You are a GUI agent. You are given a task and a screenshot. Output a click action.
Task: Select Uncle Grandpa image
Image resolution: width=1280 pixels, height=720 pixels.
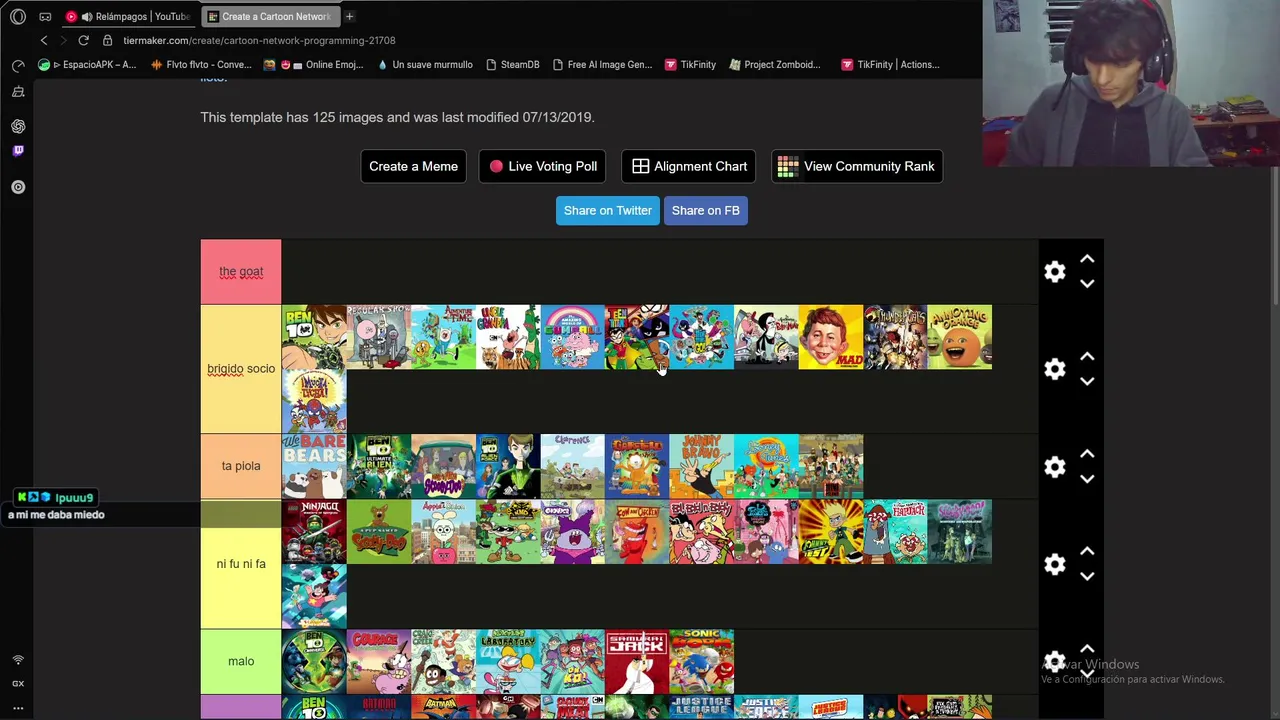tap(508, 337)
